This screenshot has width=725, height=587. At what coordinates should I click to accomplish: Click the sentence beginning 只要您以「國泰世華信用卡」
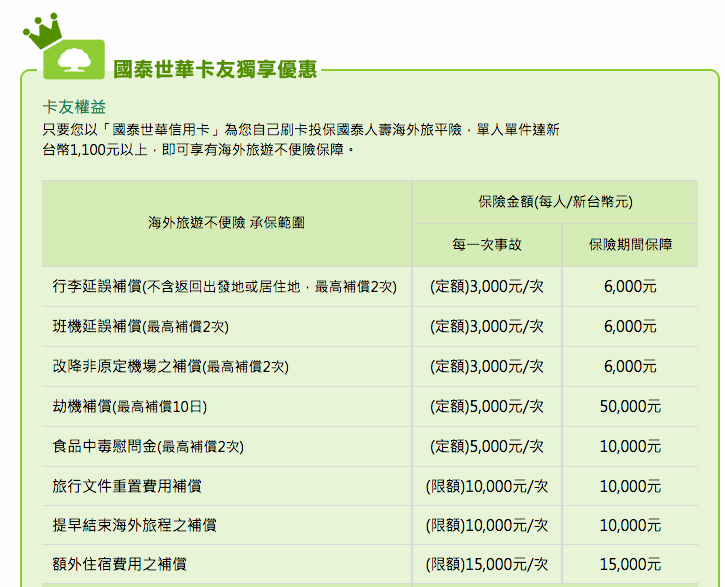tap(301, 129)
